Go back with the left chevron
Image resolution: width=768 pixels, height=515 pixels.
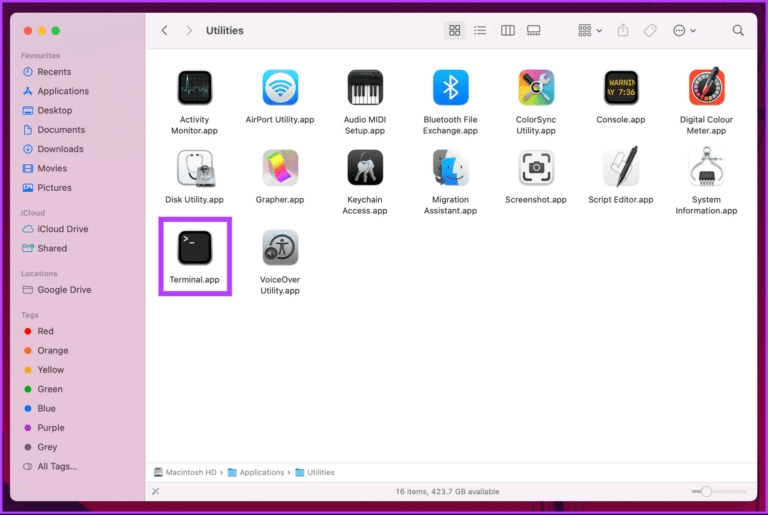point(165,30)
